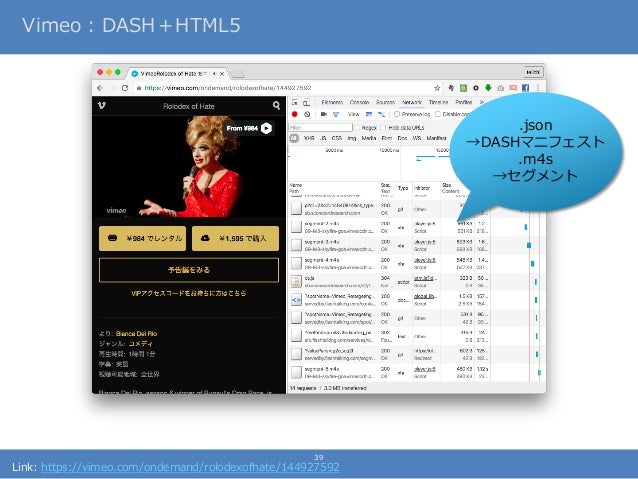Activate the DevTools inspect element icon

(295, 103)
